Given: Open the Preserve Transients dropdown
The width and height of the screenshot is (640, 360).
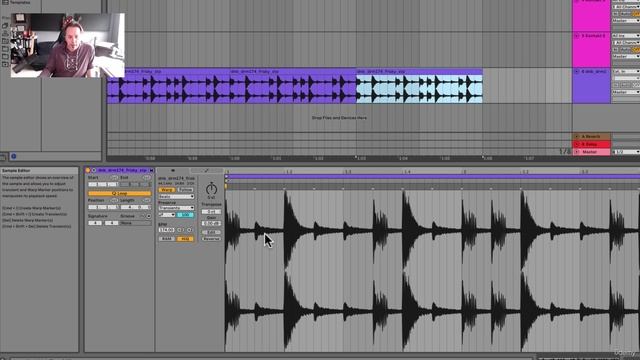Looking at the screenshot, I should (176, 208).
